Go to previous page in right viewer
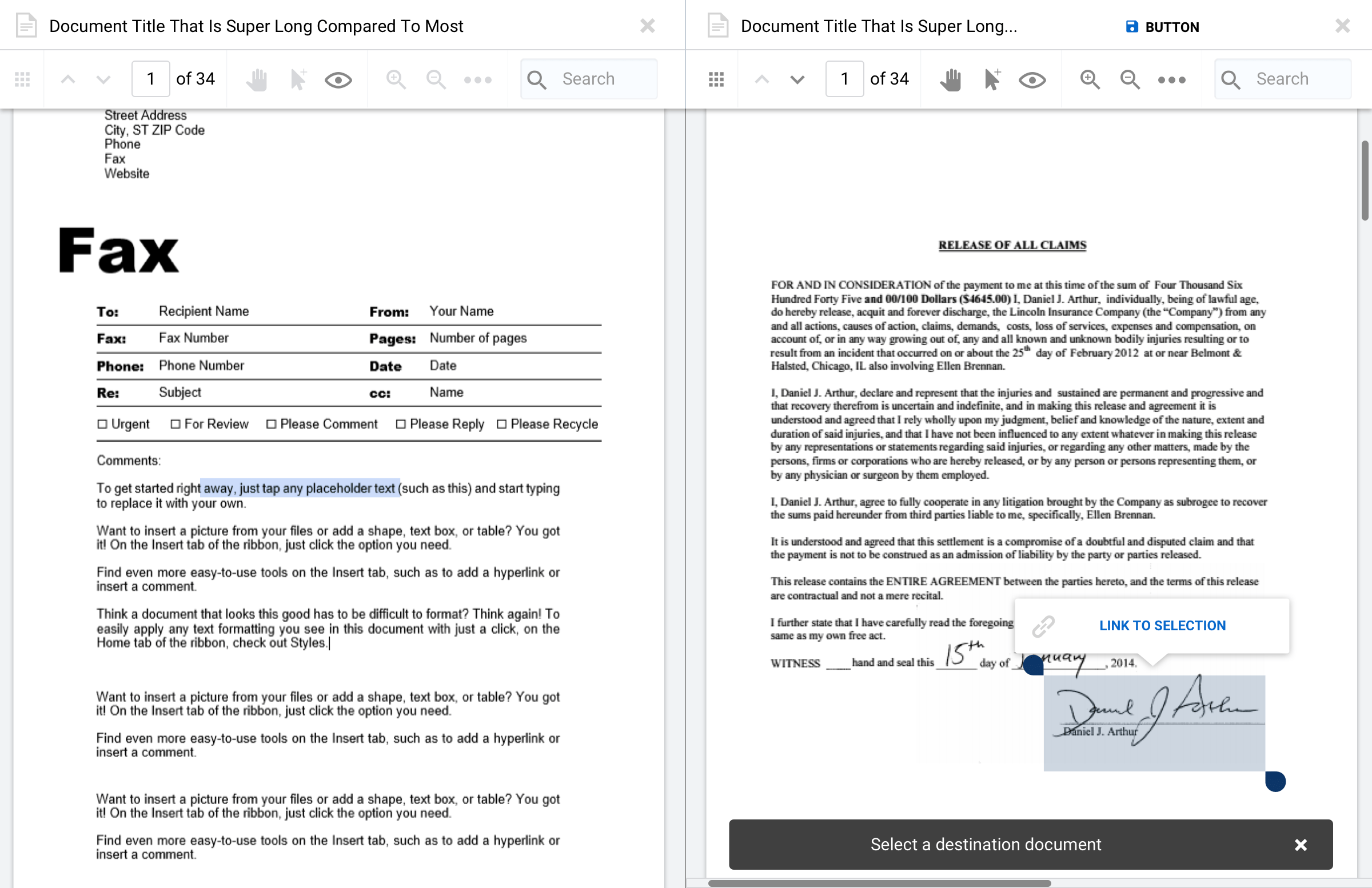The height and width of the screenshot is (888, 1372). click(x=761, y=79)
